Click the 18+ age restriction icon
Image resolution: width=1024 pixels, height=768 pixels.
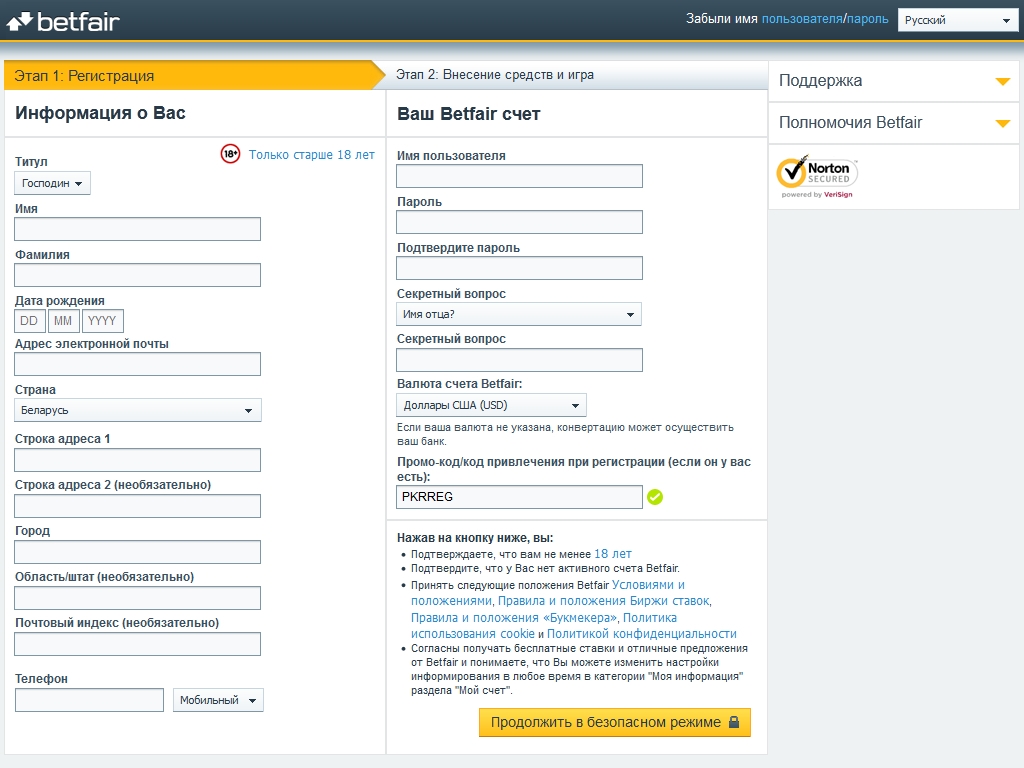click(231, 154)
